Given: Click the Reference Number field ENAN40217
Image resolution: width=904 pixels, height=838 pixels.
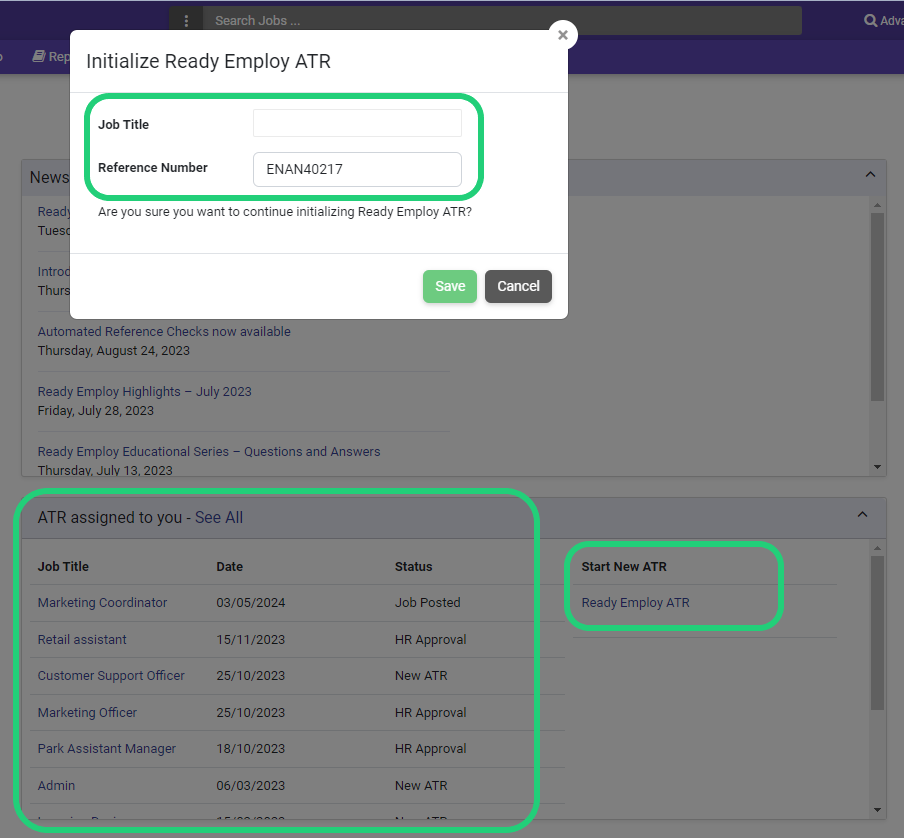Looking at the screenshot, I should tap(357, 169).
